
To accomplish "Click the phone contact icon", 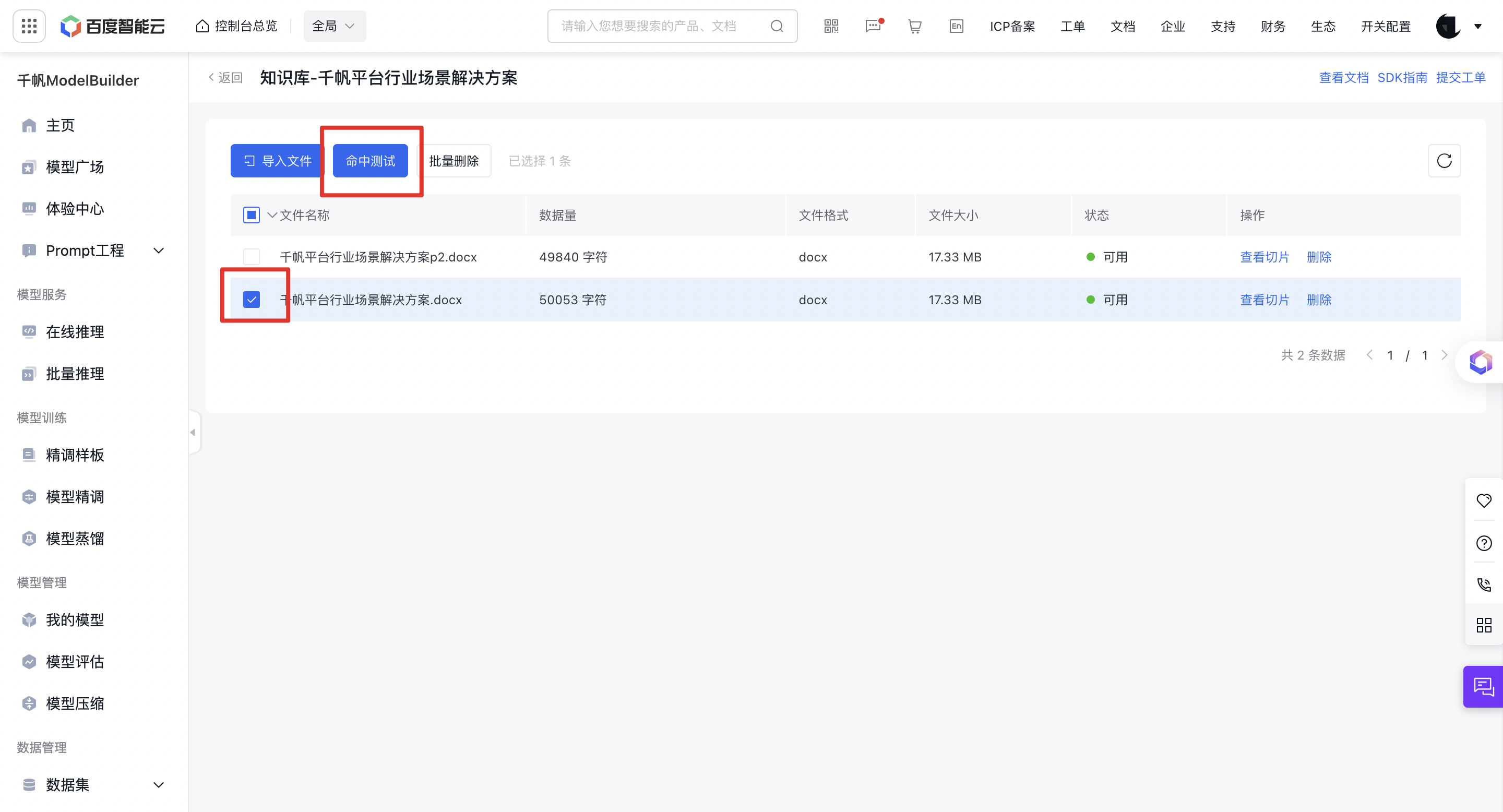I will [1484, 584].
